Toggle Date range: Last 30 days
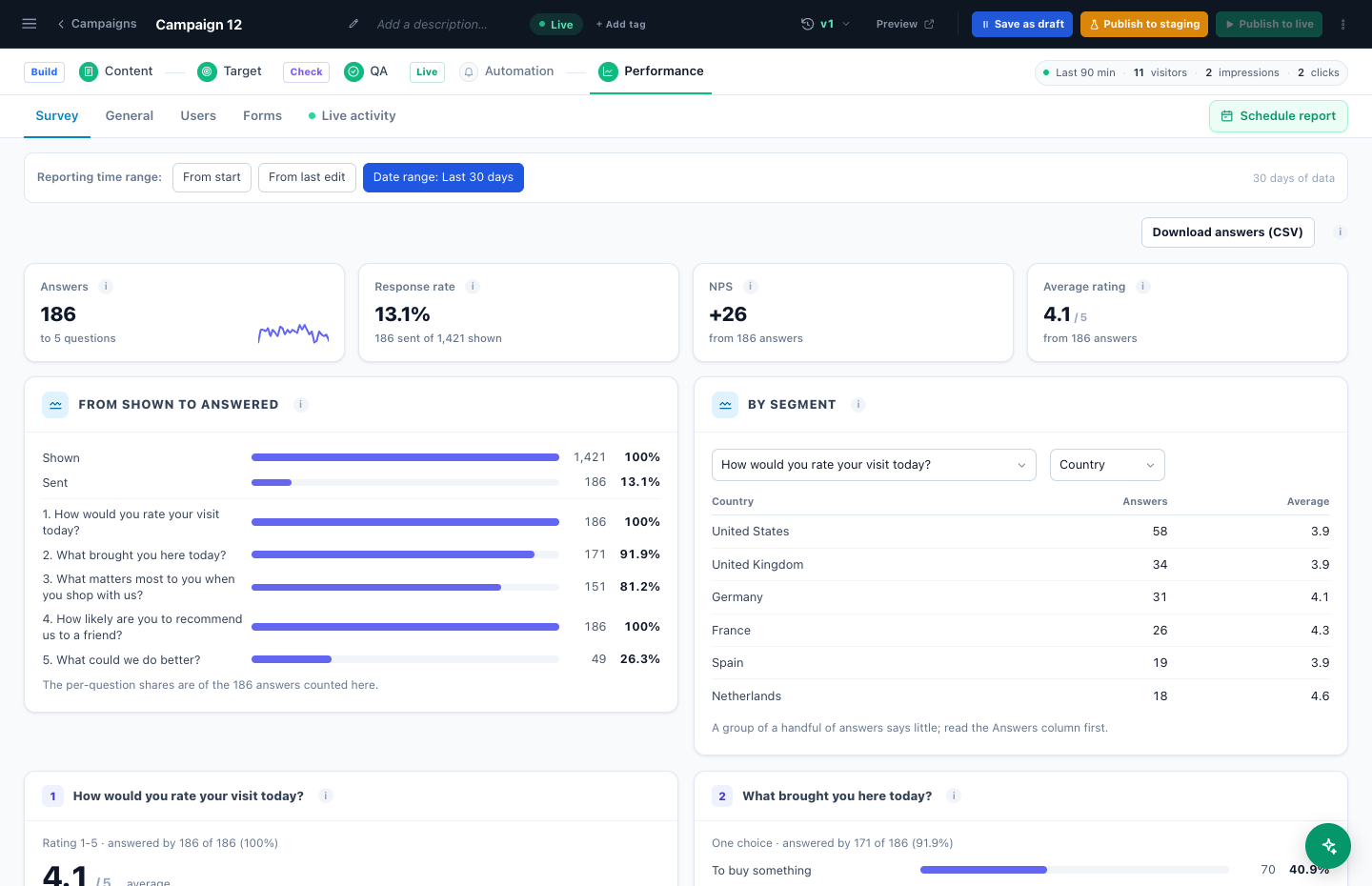Screen dimensions: 1372x886 tap(443, 177)
